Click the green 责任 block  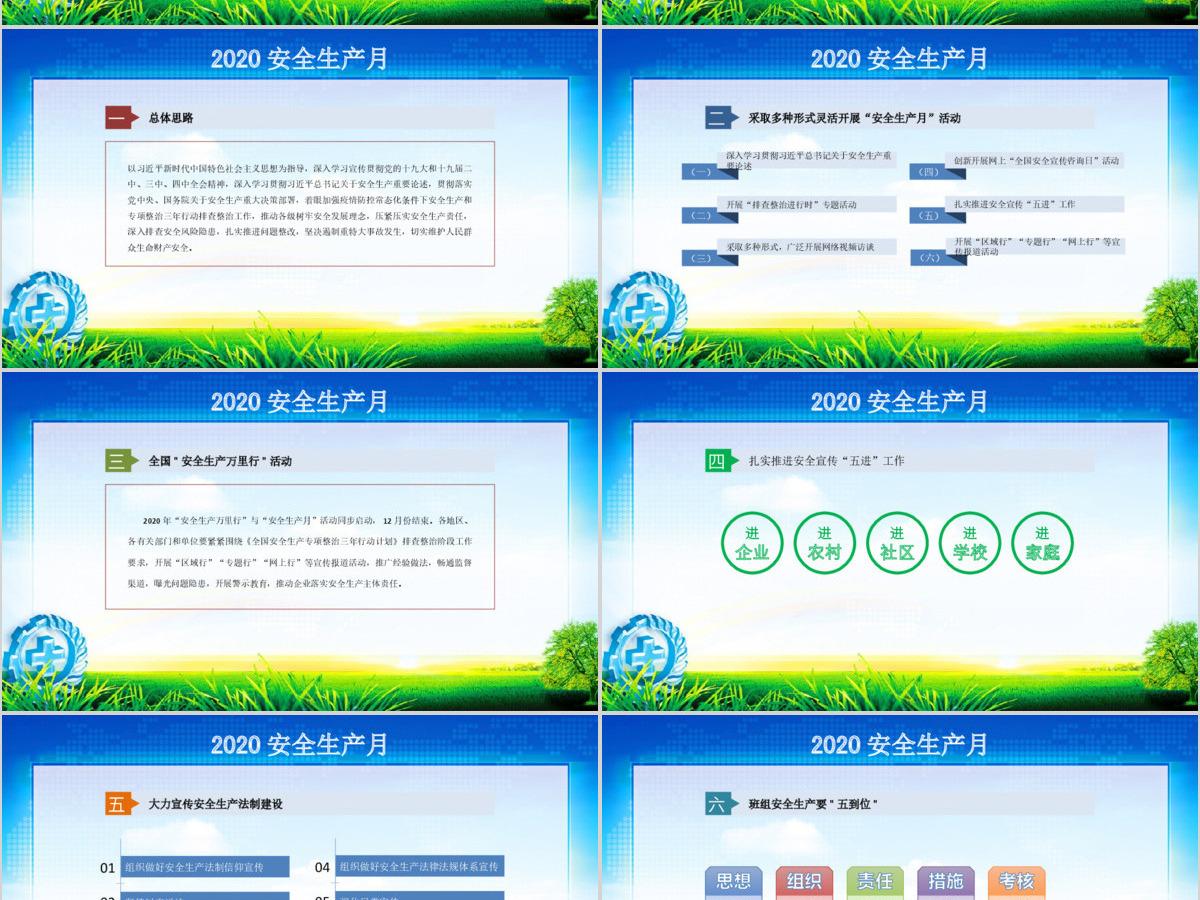pos(875,882)
